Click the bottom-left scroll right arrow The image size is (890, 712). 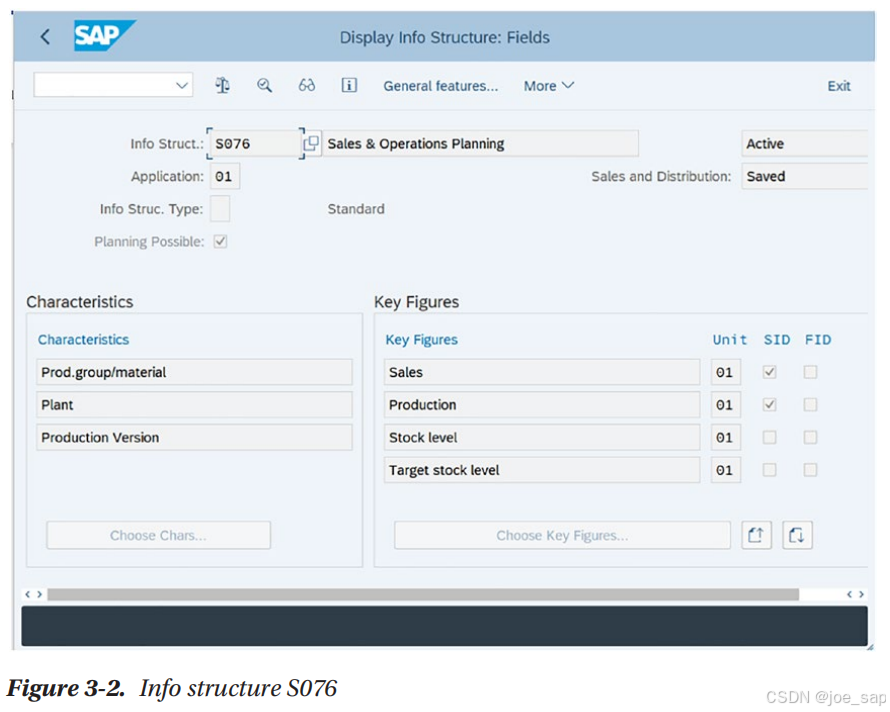40,594
